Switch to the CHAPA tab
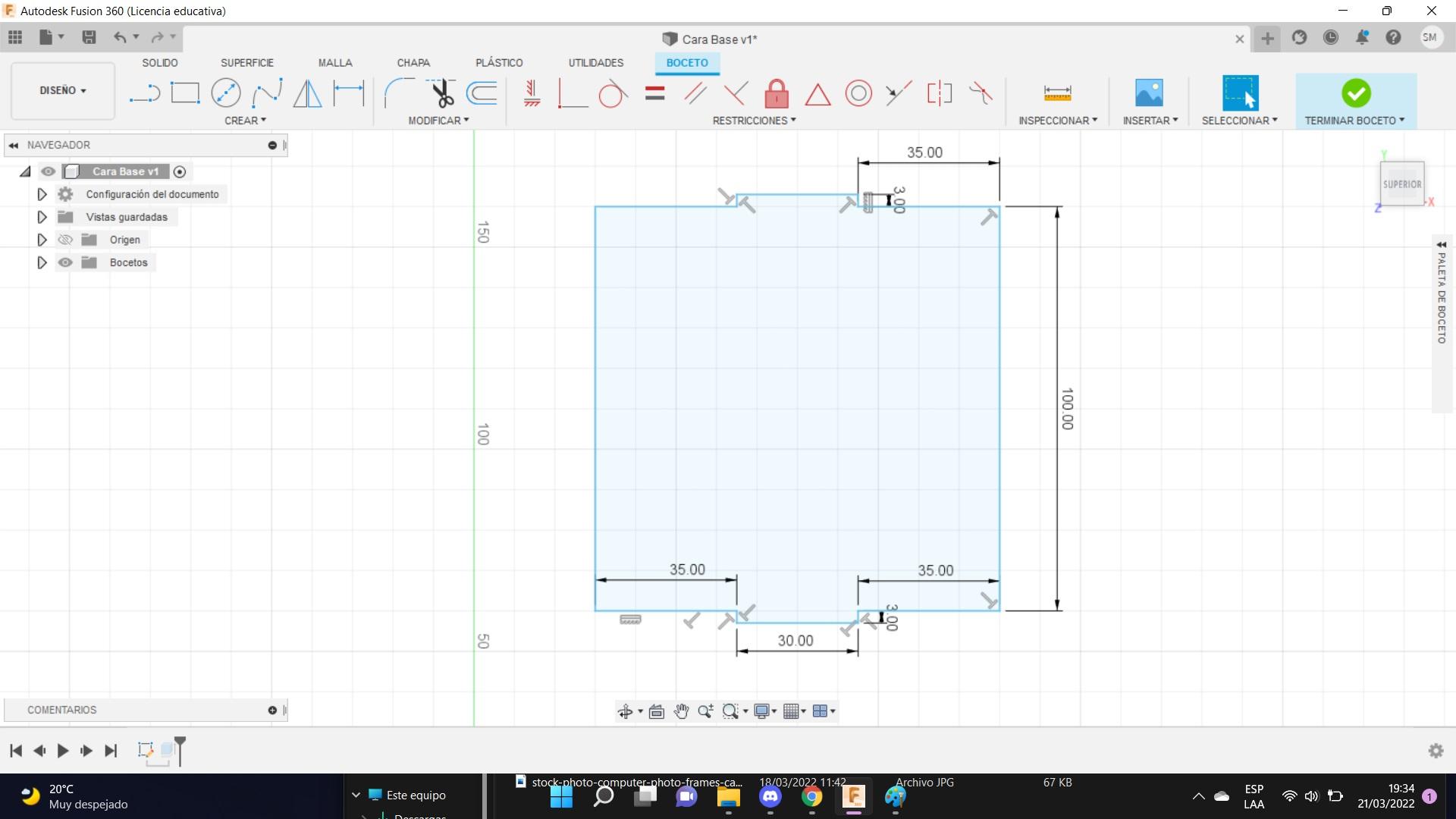The image size is (1456, 819). [x=413, y=63]
